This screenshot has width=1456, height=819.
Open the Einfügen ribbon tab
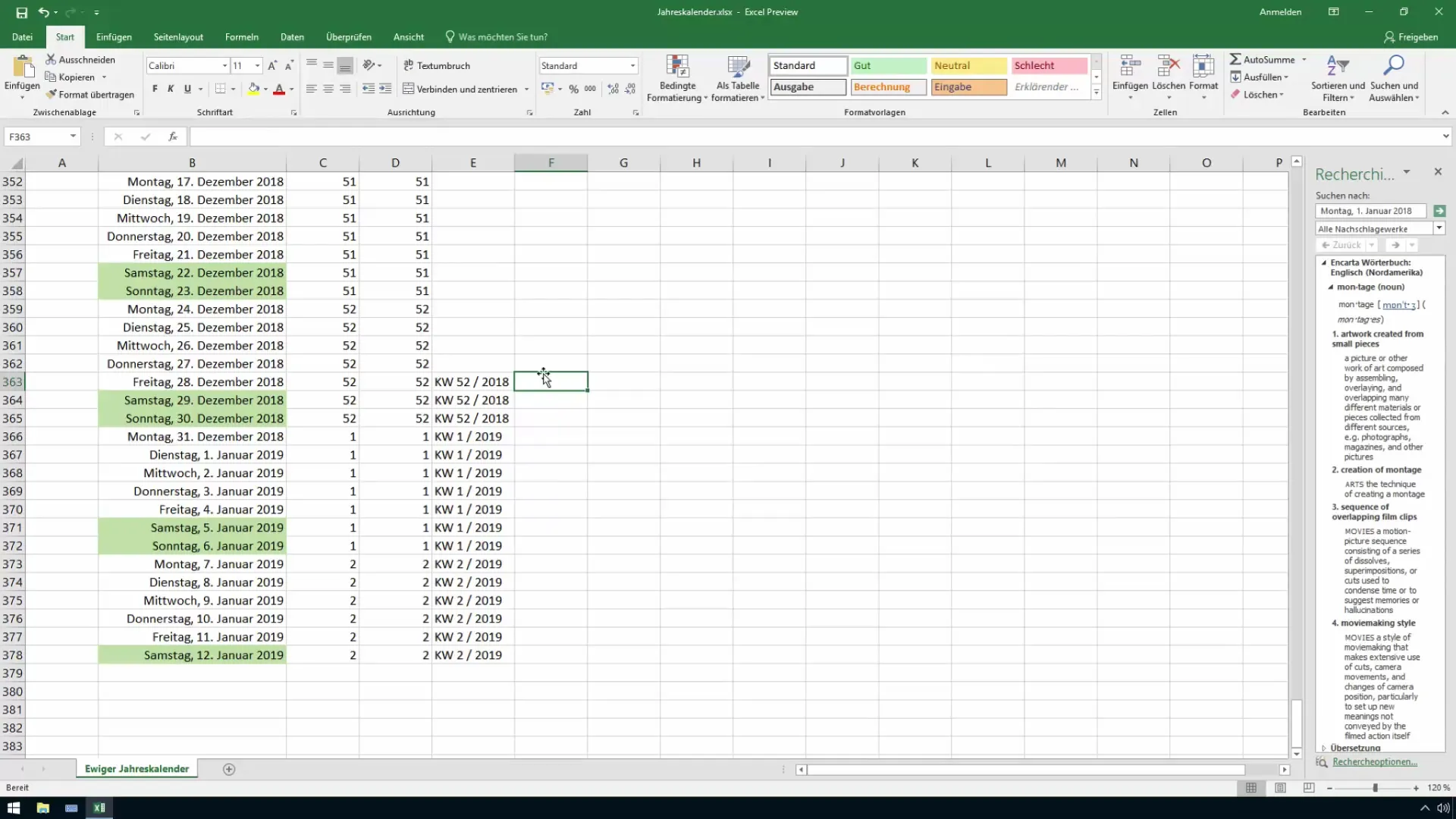tap(114, 36)
